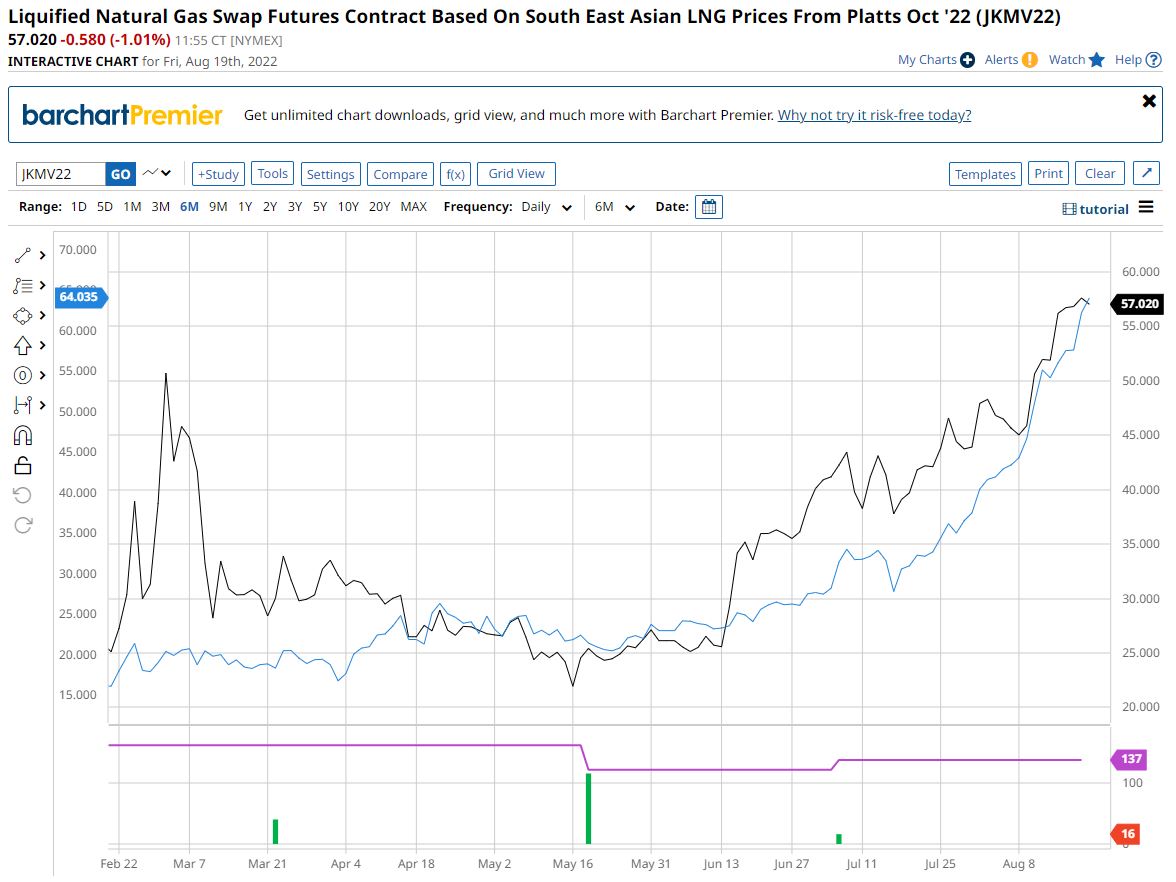
Task: Click the Alerts exclamation icon
Action: click(1031, 60)
